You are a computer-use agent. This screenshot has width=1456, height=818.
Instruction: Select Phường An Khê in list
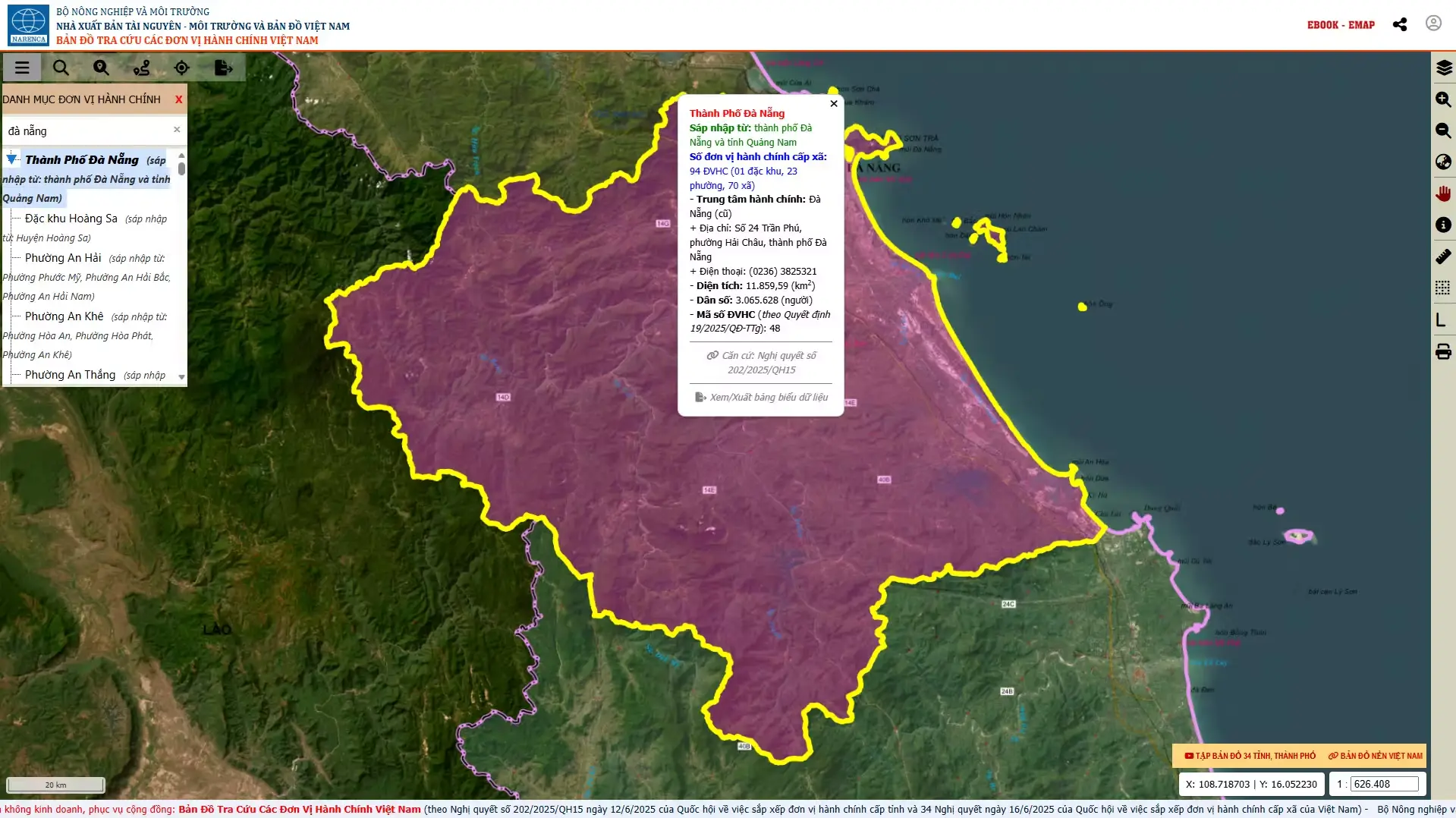[x=64, y=316]
